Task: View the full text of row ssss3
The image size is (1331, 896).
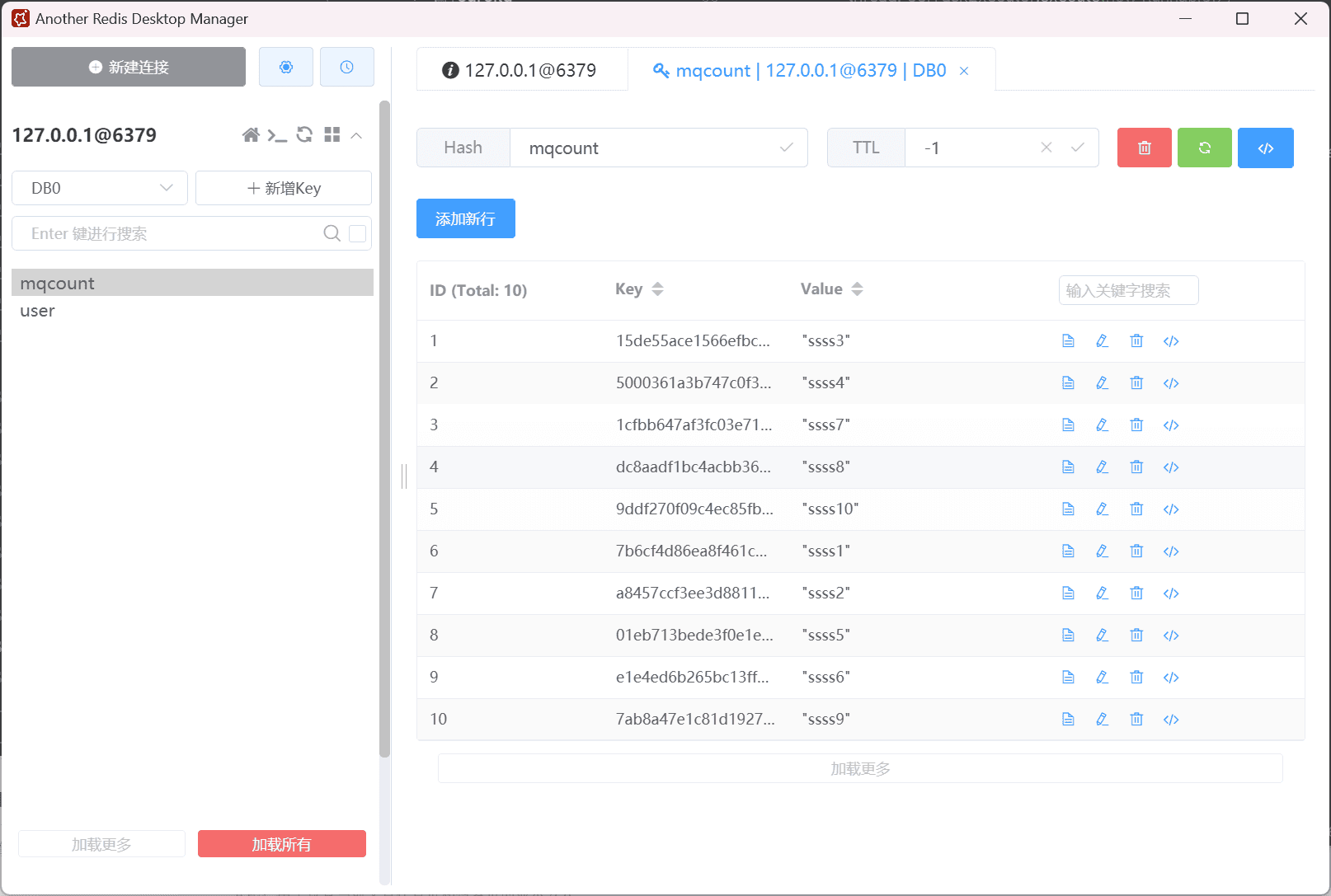Action: (x=1068, y=341)
